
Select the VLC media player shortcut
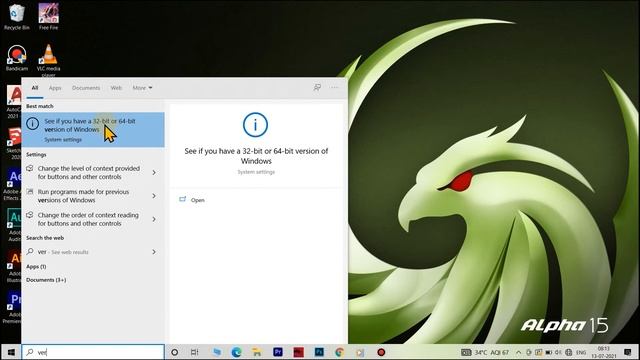point(49,60)
